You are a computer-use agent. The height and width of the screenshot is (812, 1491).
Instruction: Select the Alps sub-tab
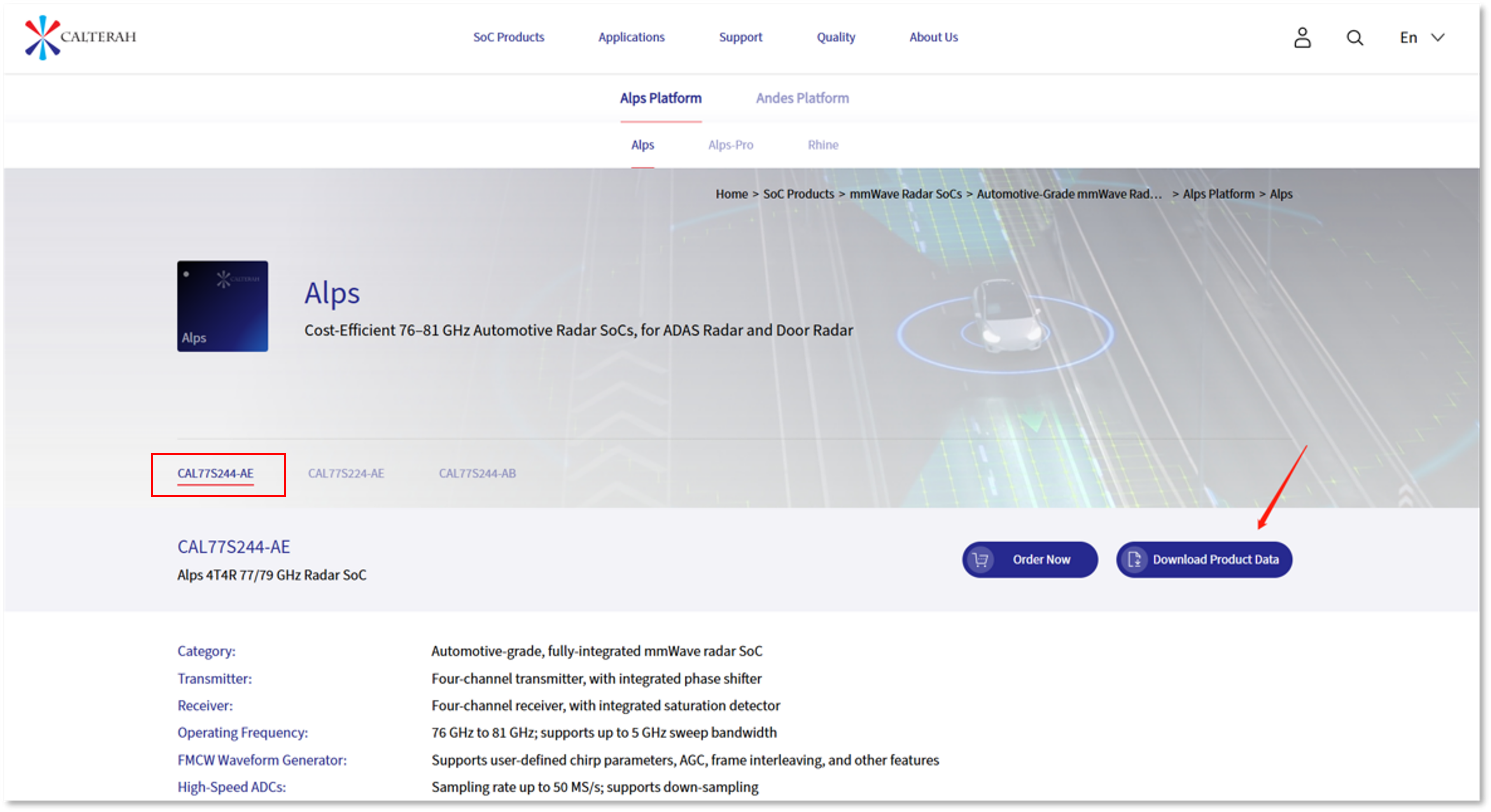[x=642, y=145]
